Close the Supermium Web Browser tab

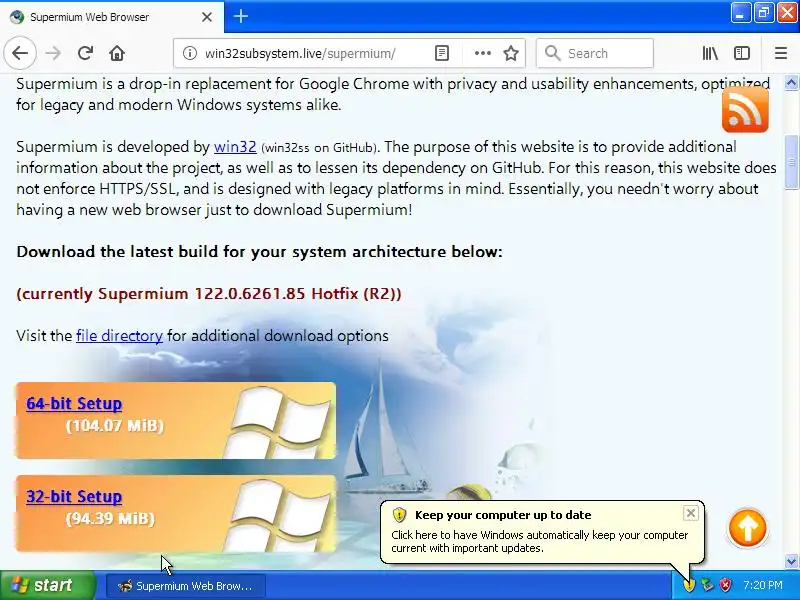(207, 17)
